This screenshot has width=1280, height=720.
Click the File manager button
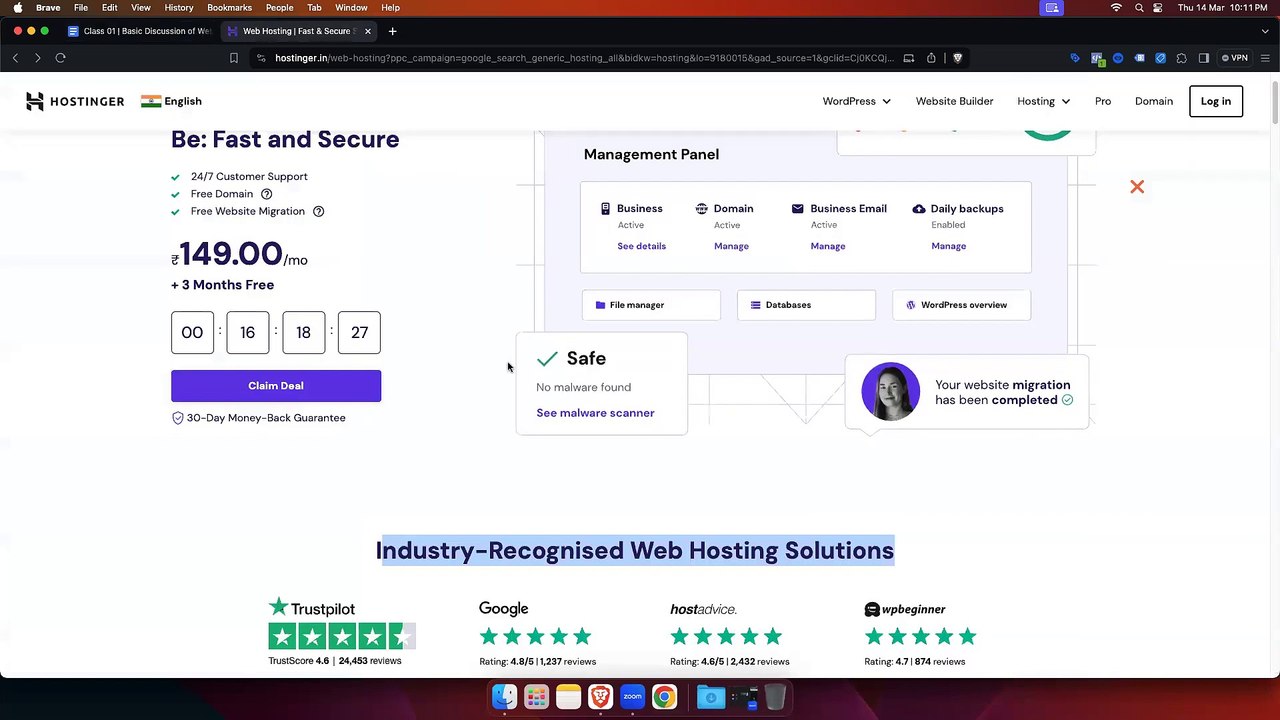pyautogui.click(x=651, y=305)
